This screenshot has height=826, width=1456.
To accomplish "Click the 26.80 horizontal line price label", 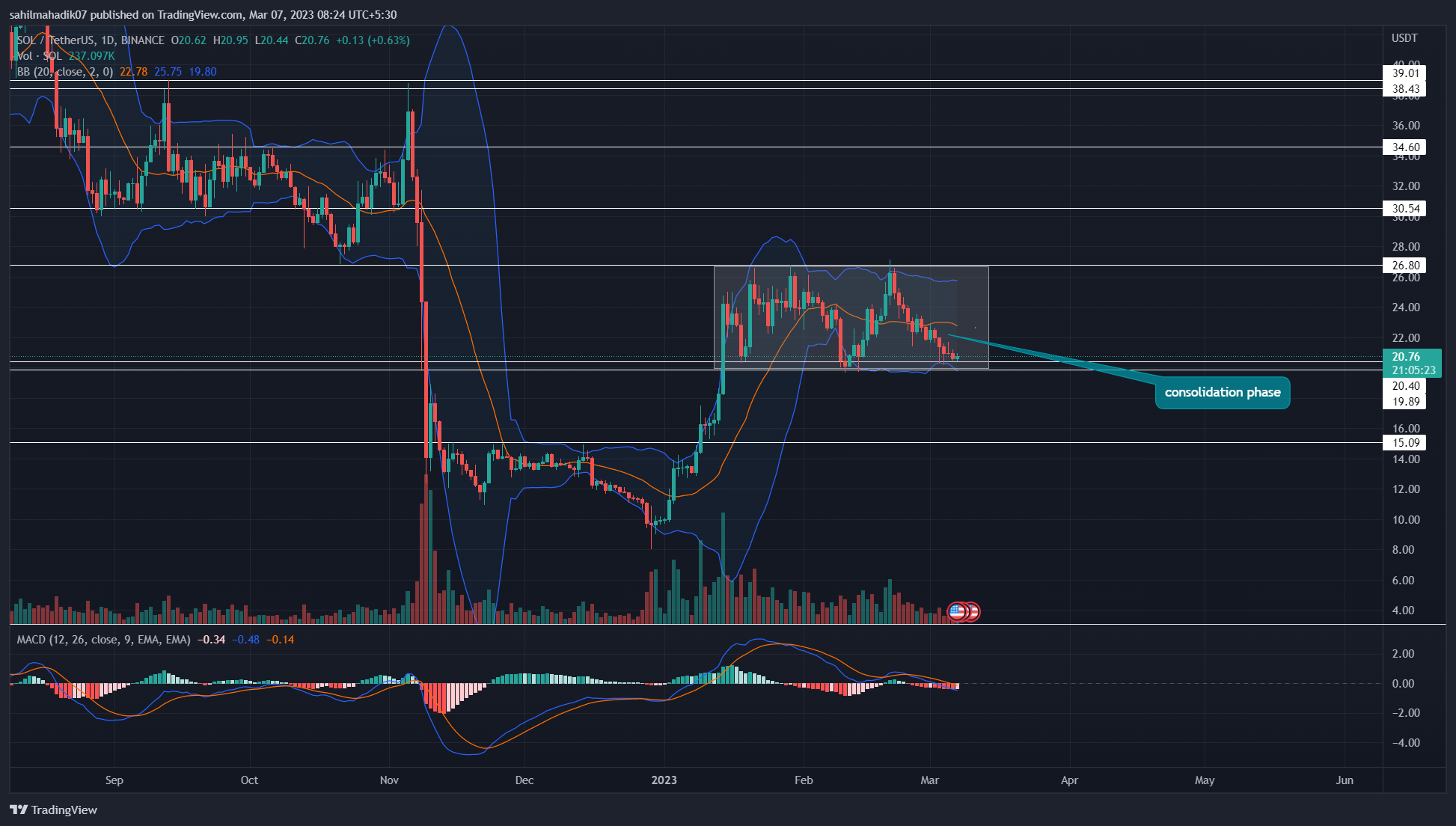I will [x=1405, y=266].
